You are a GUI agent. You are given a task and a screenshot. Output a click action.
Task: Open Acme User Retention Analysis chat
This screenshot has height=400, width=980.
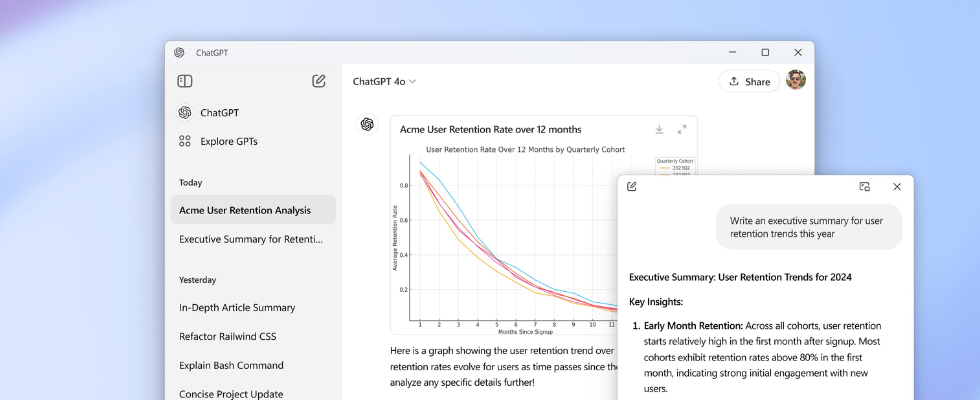click(245, 210)
